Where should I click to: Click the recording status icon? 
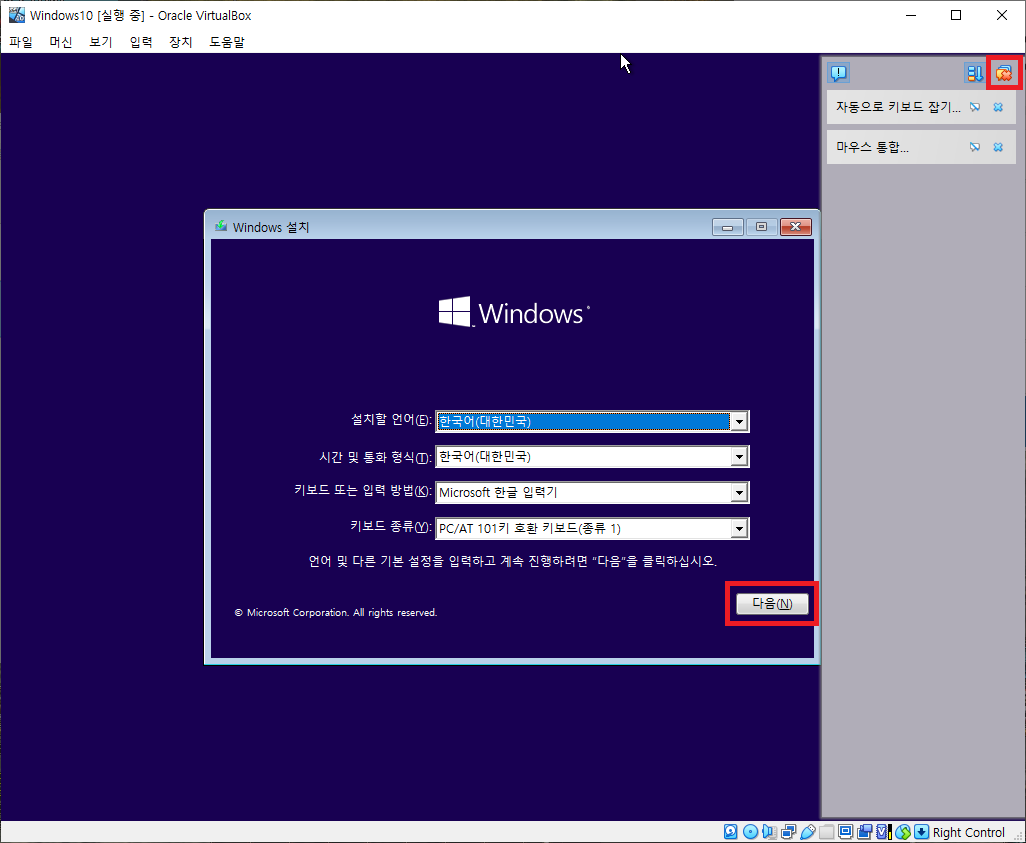click(x=864, y=832)
